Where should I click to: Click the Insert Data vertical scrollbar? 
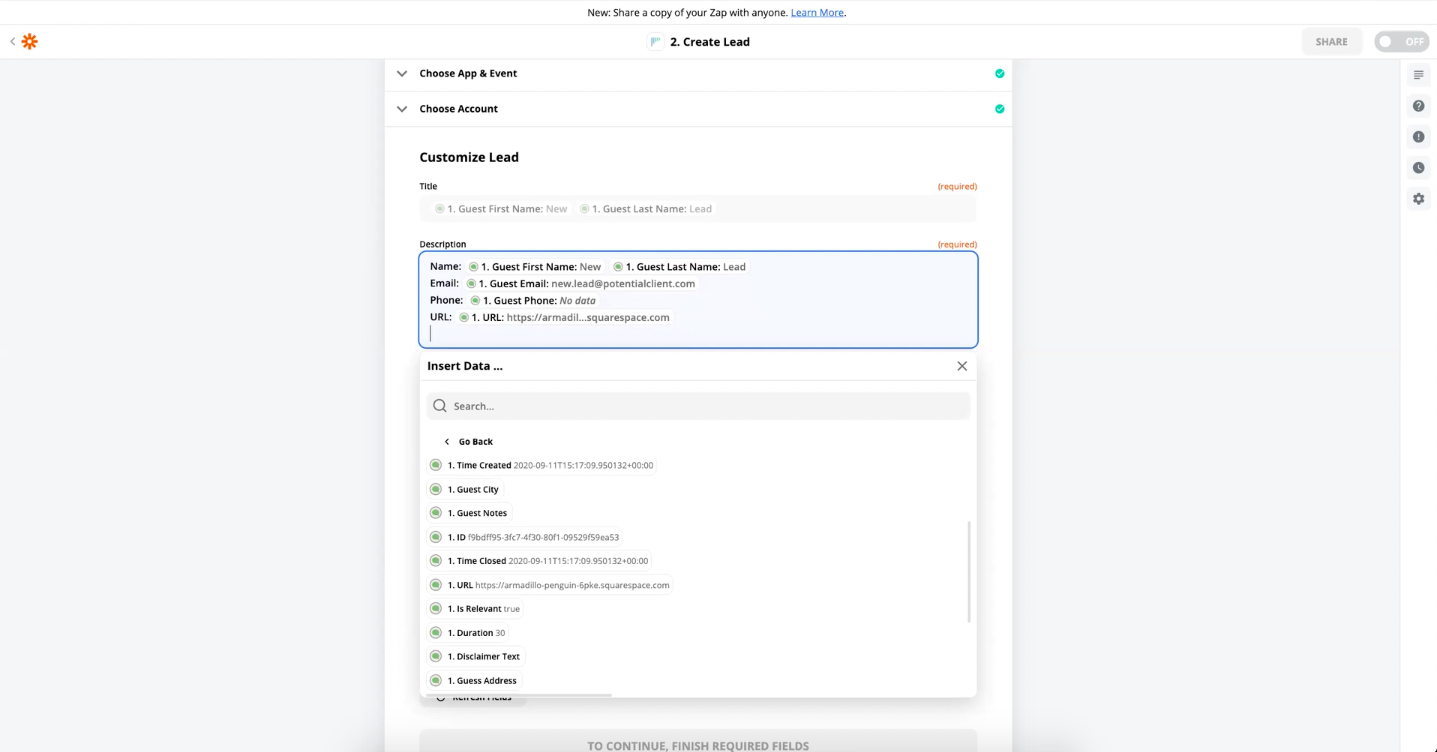click(x=969, y=571)
